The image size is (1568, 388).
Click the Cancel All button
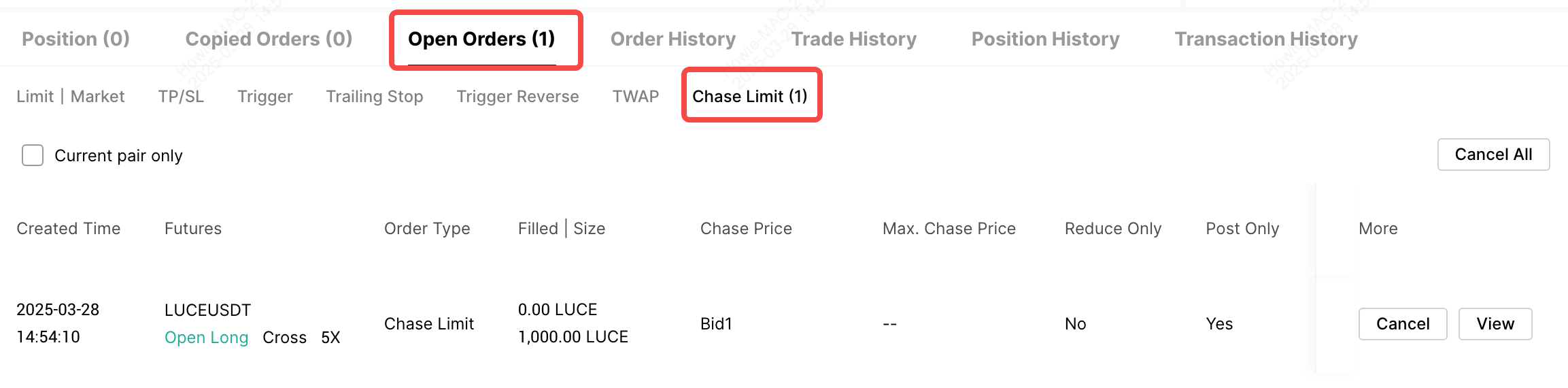click(1493, 155)
